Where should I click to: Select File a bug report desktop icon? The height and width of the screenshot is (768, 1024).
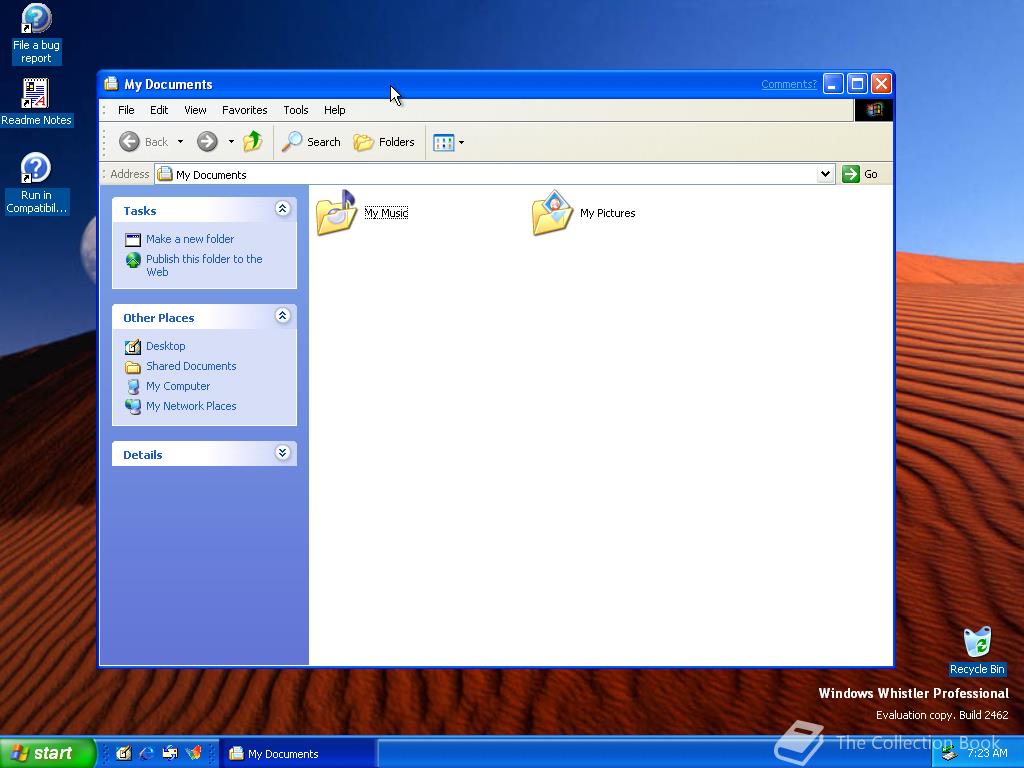coord(36,33)
